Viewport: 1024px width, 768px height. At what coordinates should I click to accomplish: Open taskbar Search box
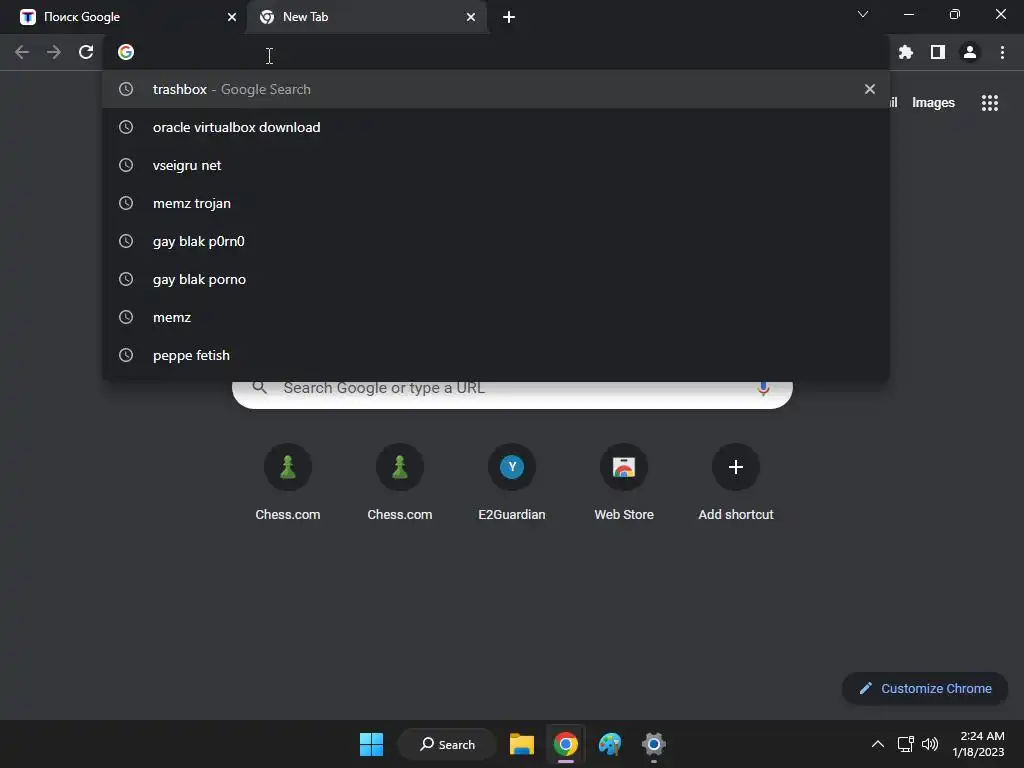tap(447, 744)
